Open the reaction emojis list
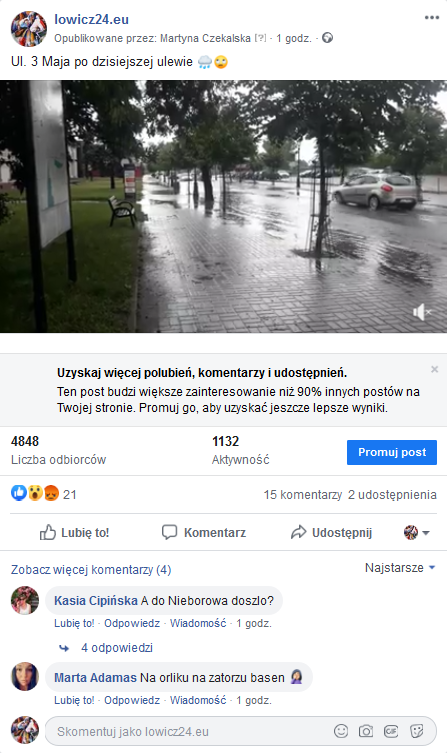The width and height of the screenshot is (447, 753). [x=35, y=493]
